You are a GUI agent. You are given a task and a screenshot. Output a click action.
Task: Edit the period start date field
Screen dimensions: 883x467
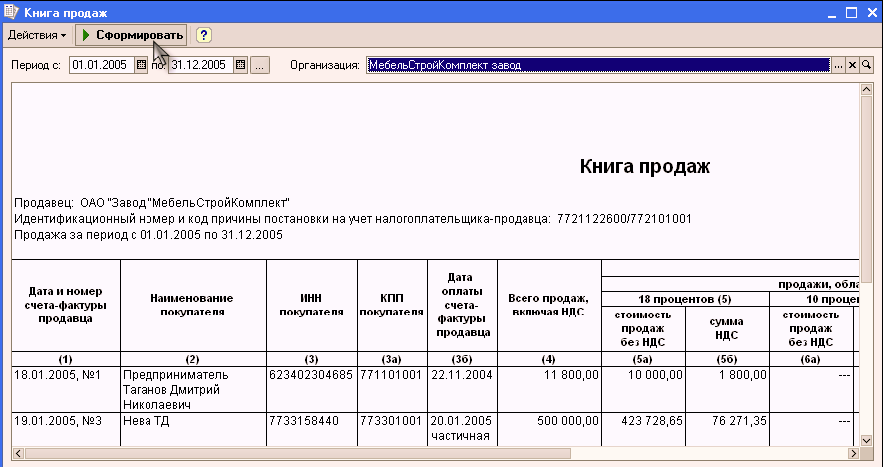point(102,65)
